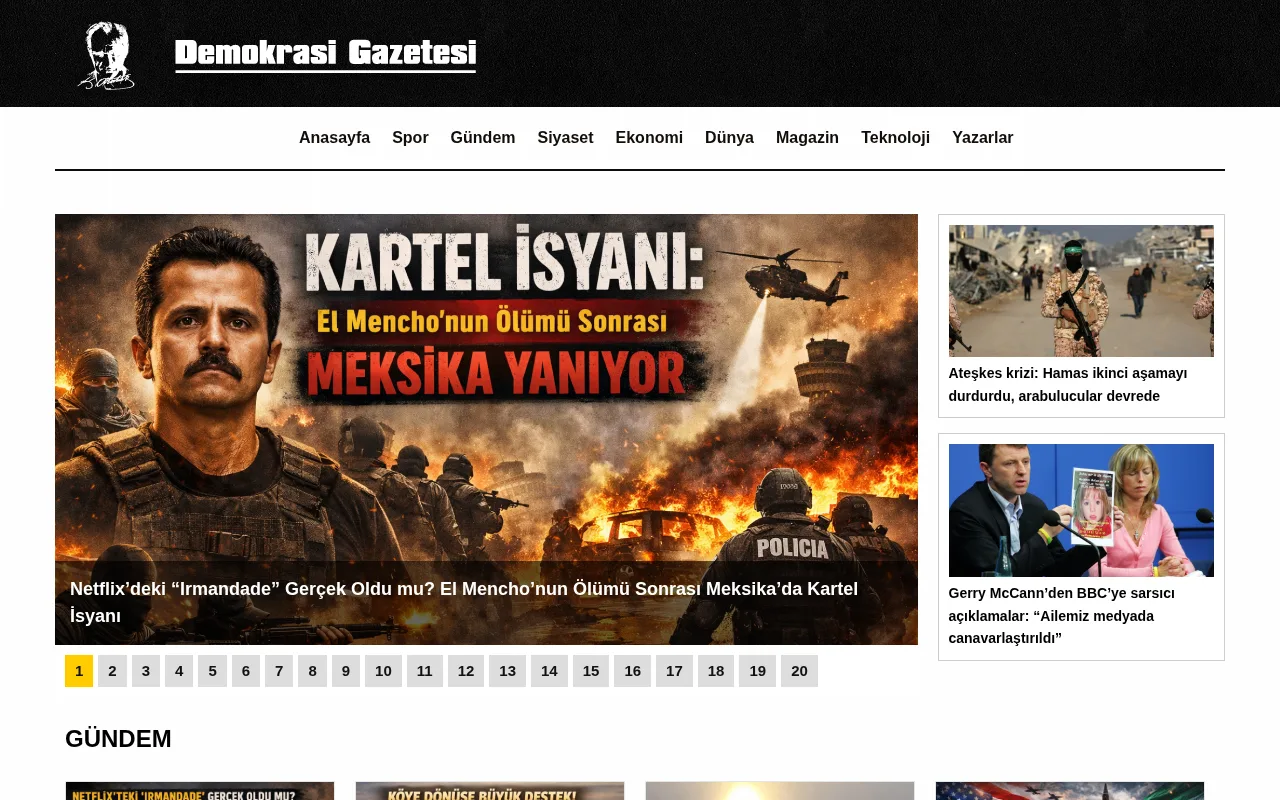Open the Demokrasi Gazetesi header logo
1280x800 pixels.
325,52
